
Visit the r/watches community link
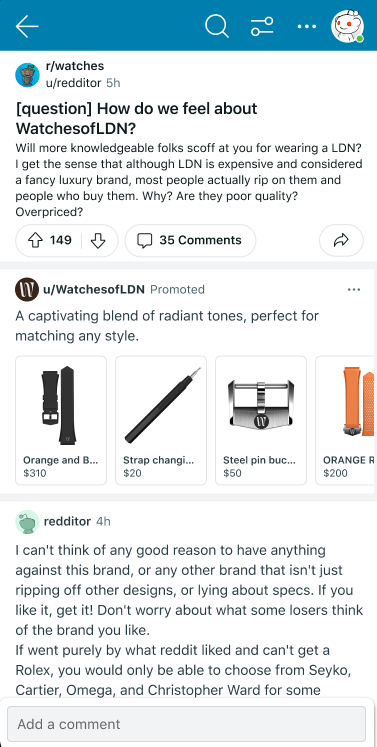(x=74, y=66)
